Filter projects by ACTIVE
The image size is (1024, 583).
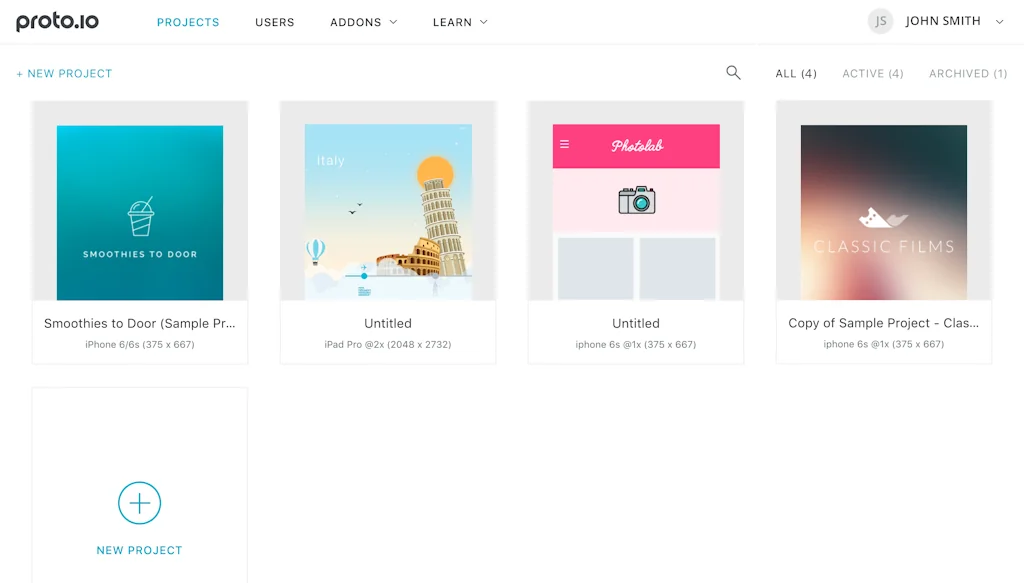coord(872,73)
